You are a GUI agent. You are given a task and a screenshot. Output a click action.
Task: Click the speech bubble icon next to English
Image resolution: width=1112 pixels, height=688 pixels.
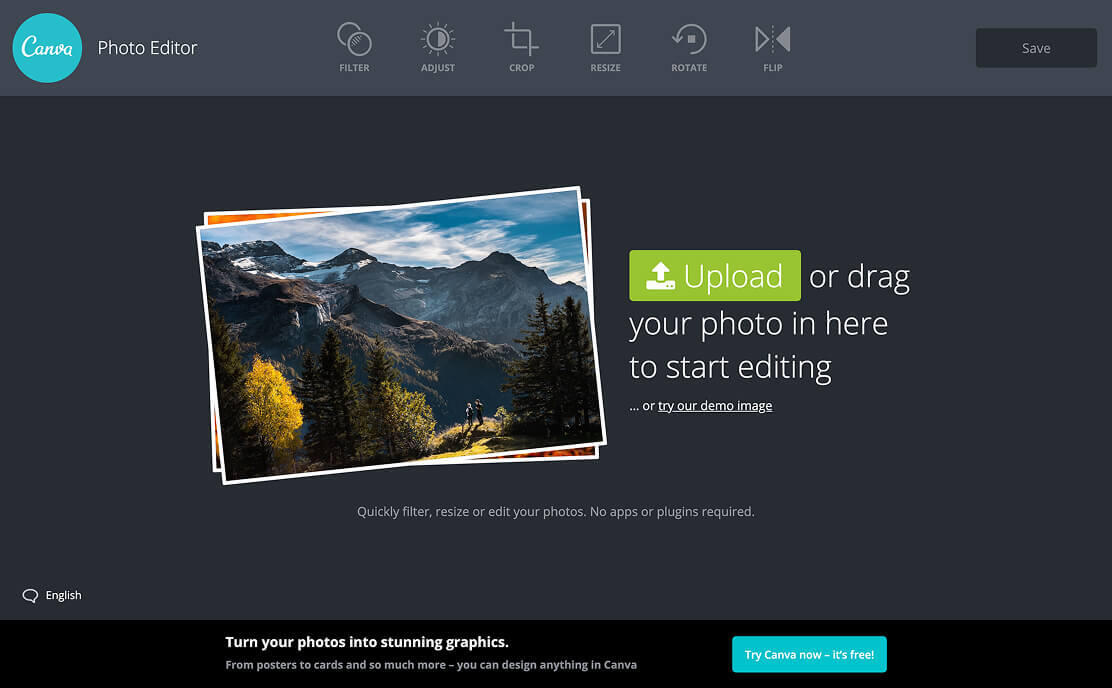[29, 595]
